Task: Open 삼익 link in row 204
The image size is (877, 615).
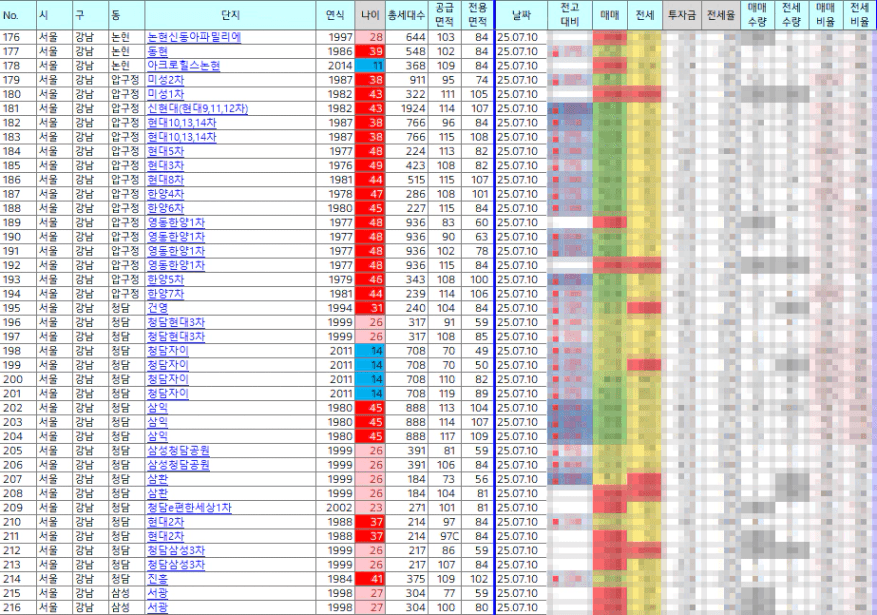Action: (x=157, y=437)
